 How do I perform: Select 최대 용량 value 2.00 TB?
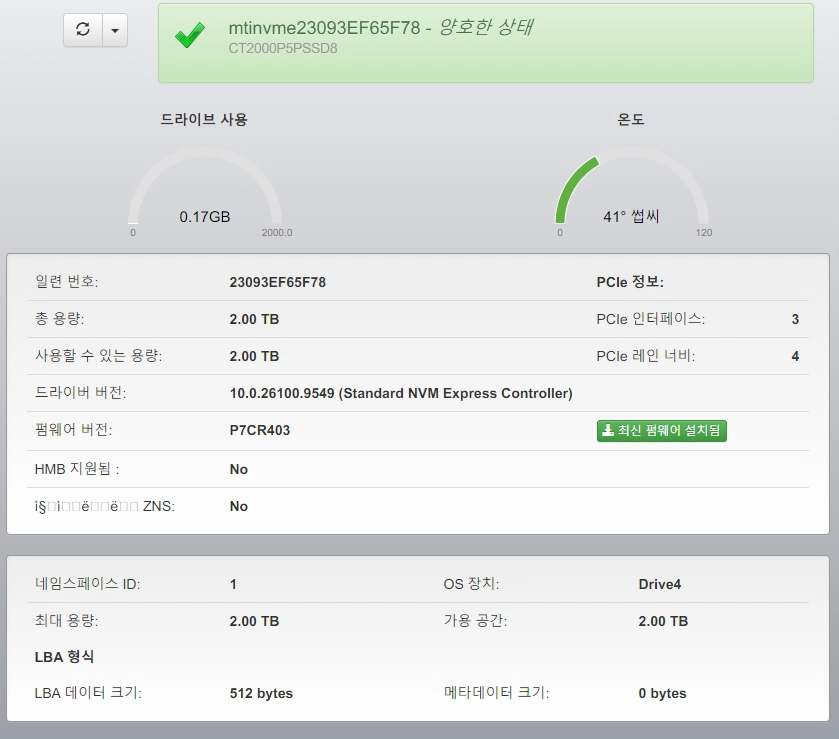tap(254, 621)
